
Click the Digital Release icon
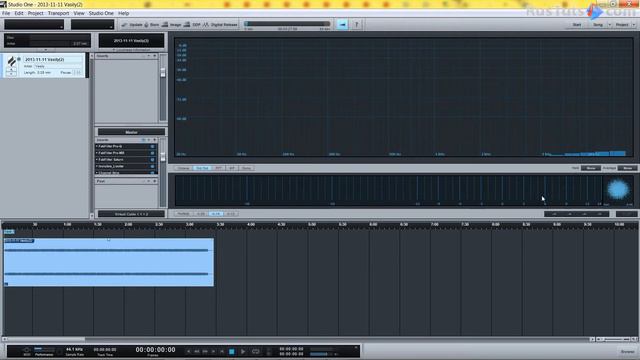click(x=206, y=25)
